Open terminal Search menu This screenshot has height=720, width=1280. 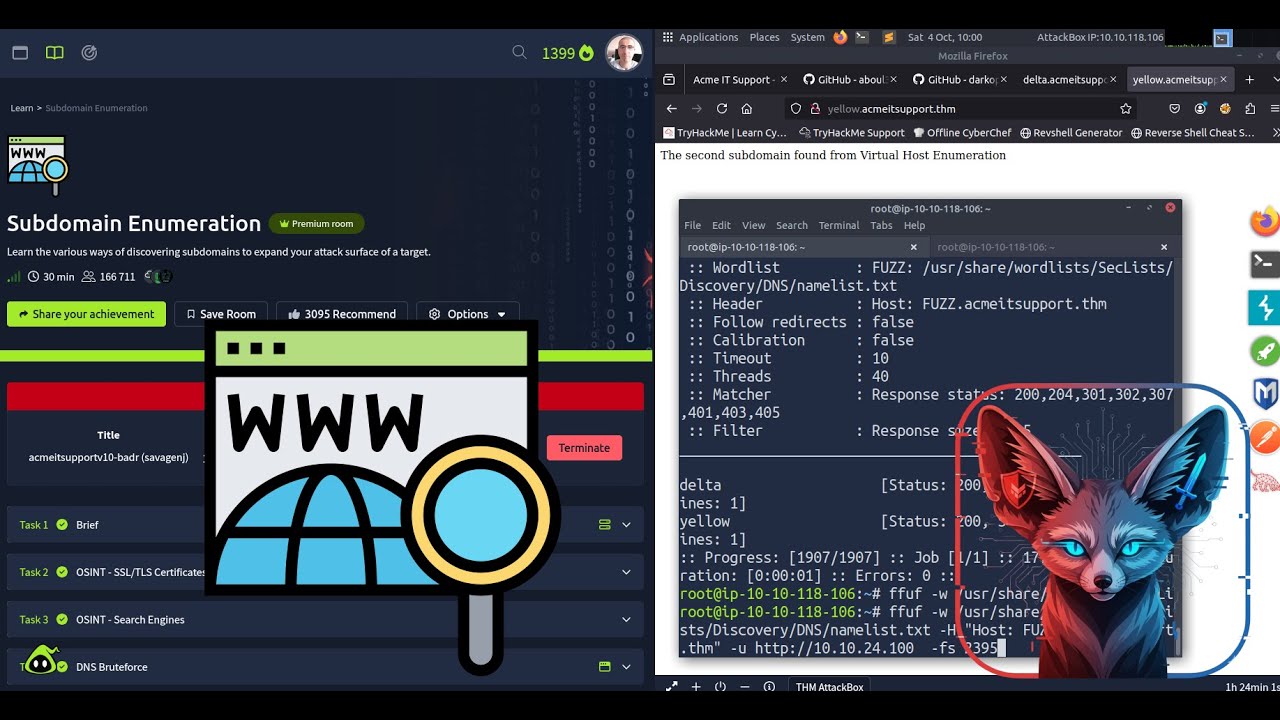click(x=791, y=225)
